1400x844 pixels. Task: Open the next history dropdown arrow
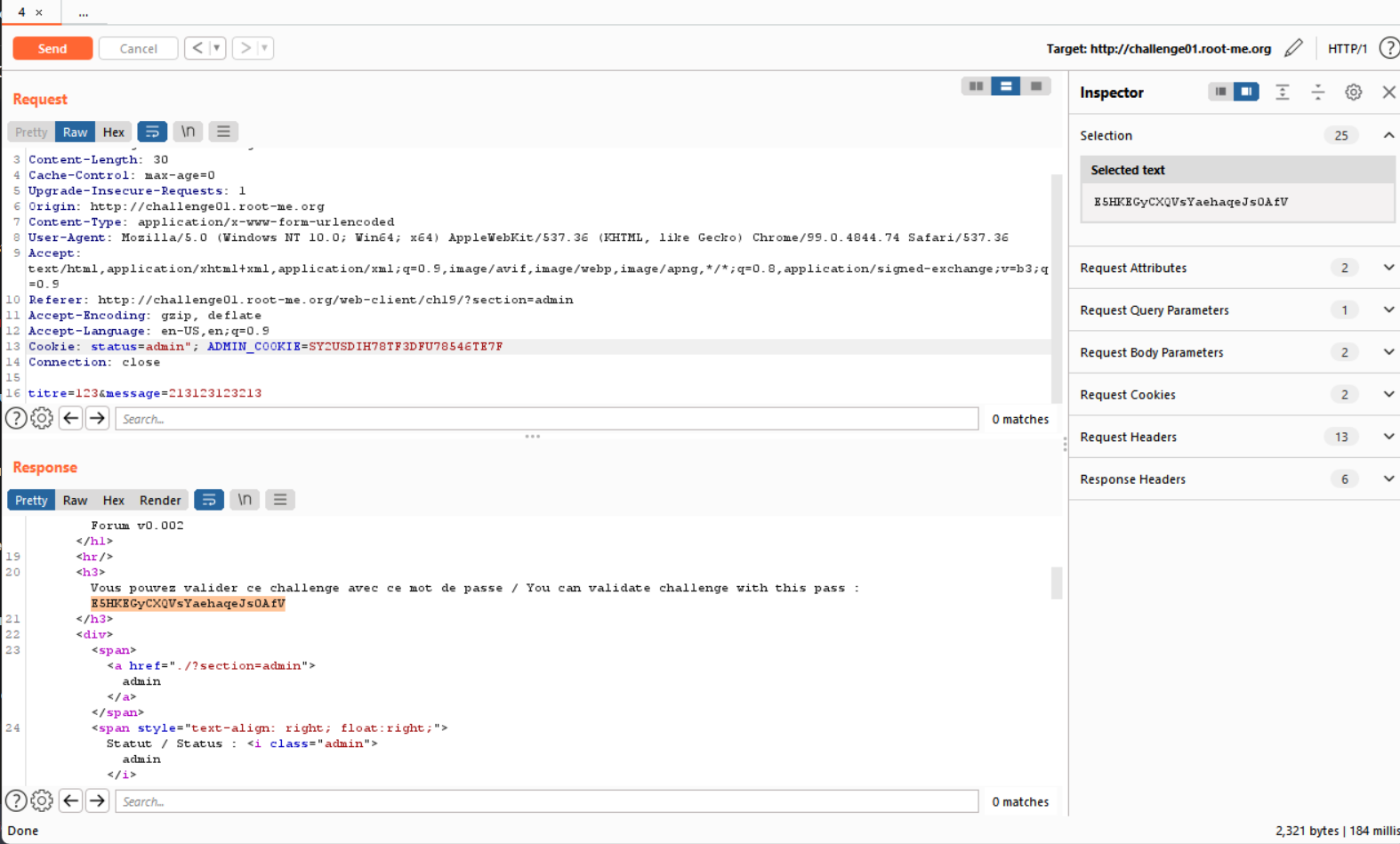pos(265,48)
